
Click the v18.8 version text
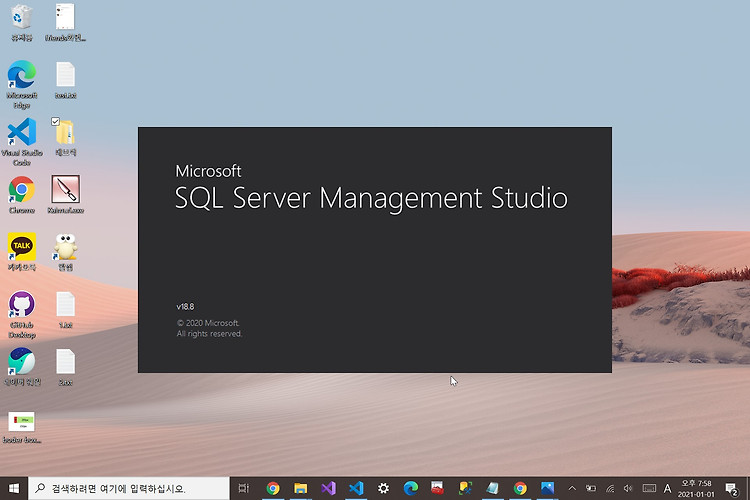[185, 307]
